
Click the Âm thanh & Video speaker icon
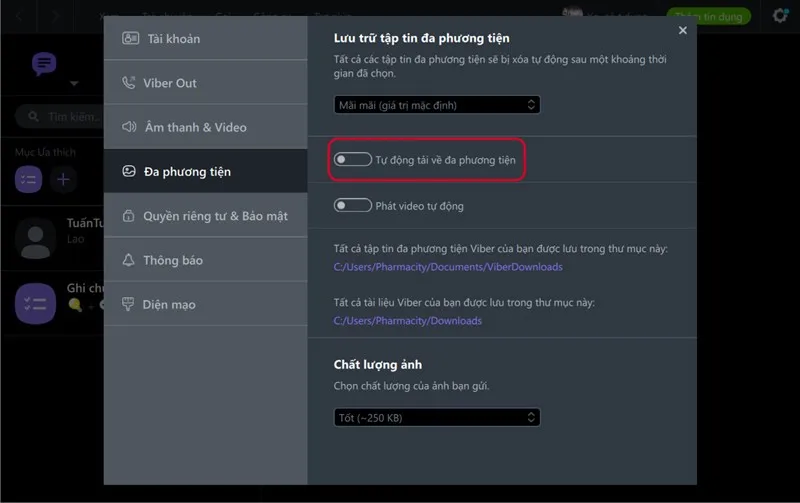pos(129,127)
